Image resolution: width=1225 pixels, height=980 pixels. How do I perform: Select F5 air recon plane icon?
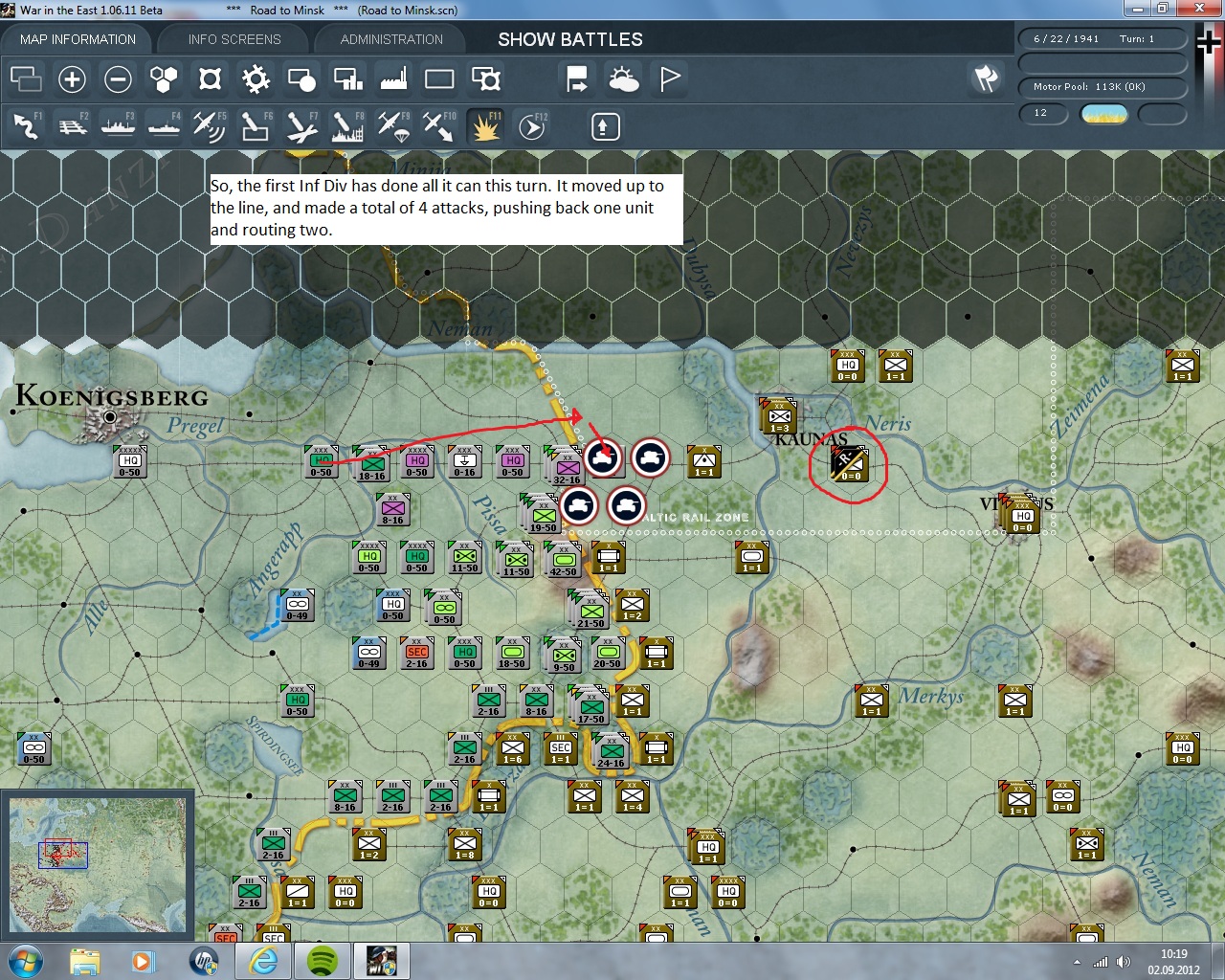[210, 126]
